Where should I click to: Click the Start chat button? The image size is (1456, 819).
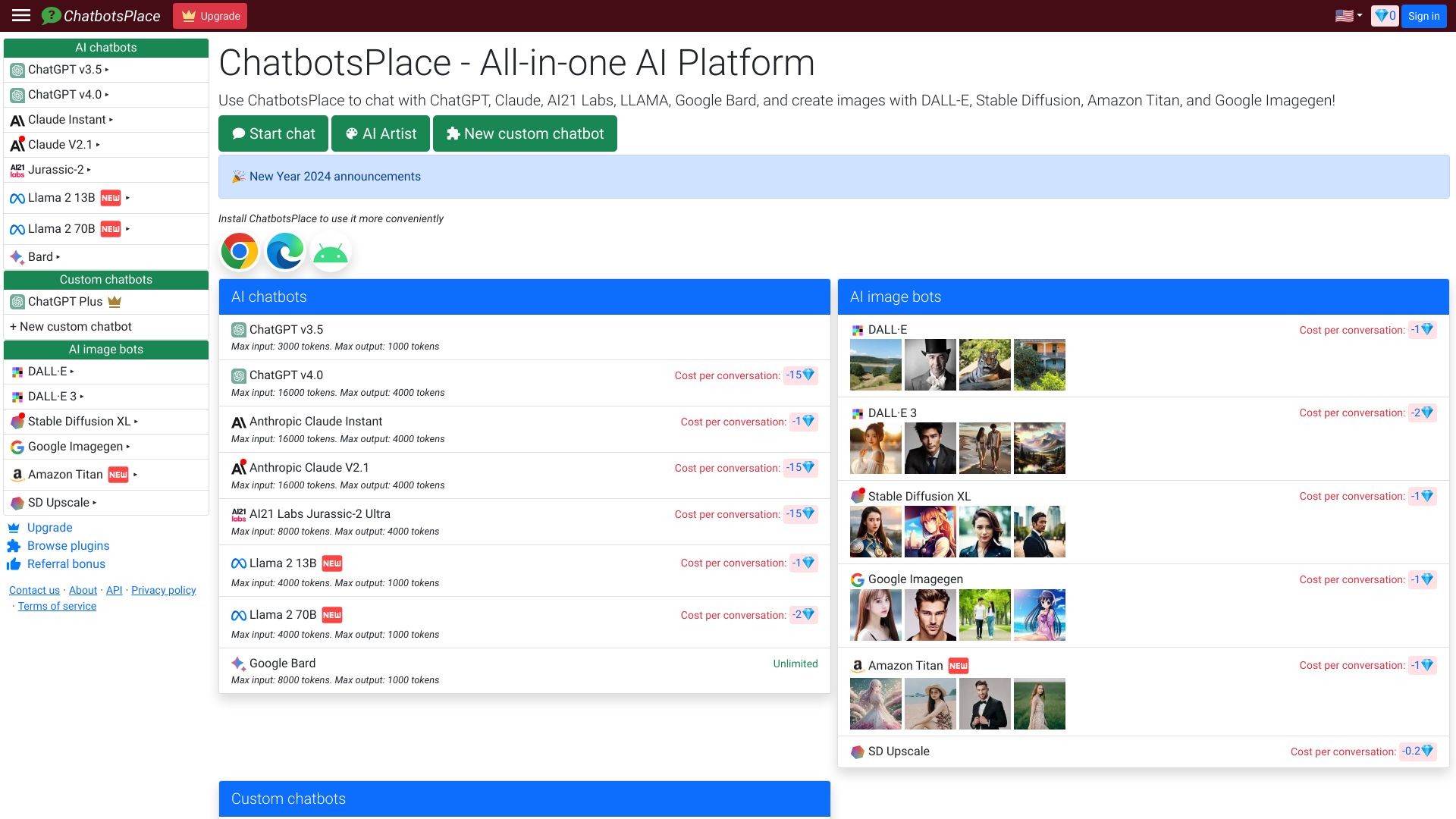coord(273,133)
